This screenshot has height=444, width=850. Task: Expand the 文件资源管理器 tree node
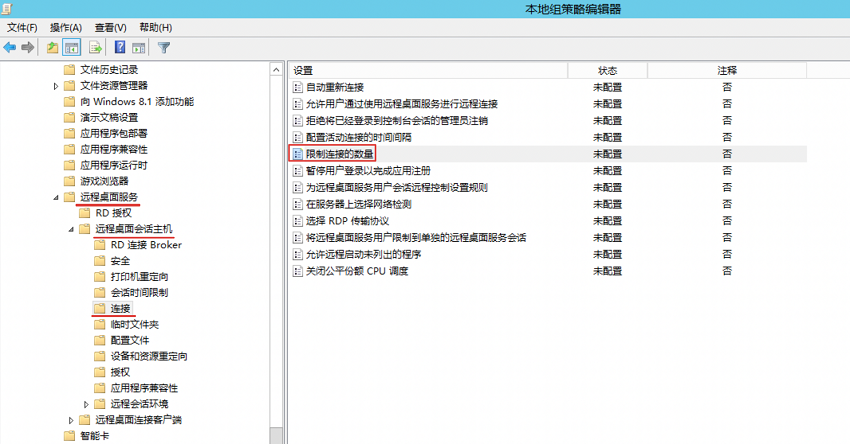55,86
